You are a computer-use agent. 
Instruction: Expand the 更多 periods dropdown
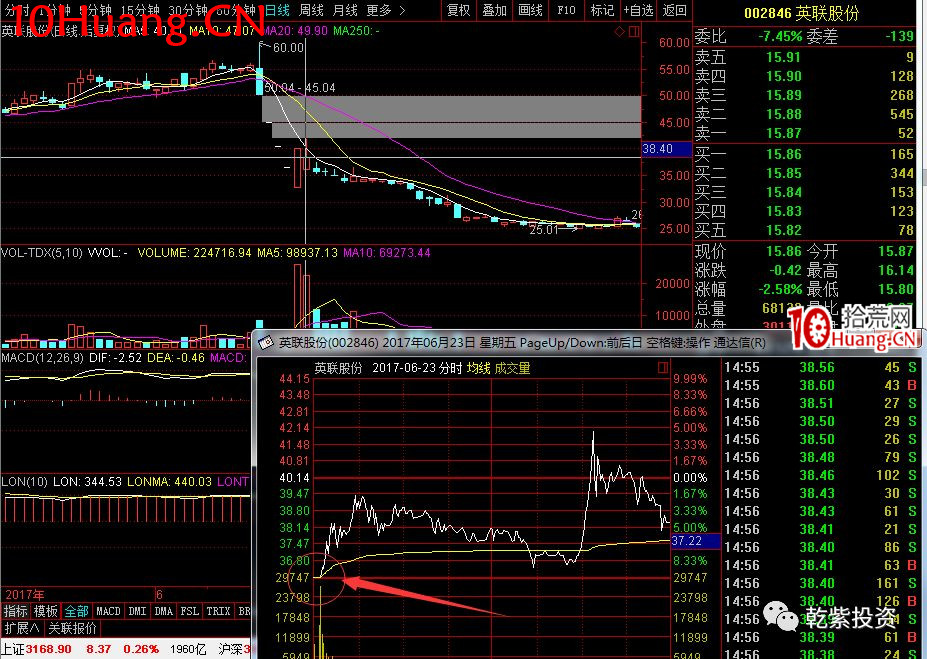pyautogui.click(x=383, y=10)
